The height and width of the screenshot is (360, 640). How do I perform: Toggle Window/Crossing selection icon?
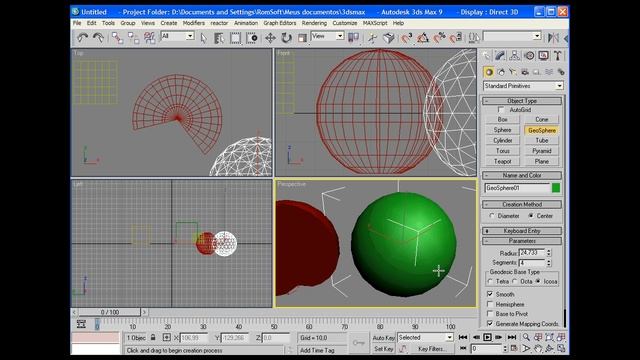tap(251, 38)
